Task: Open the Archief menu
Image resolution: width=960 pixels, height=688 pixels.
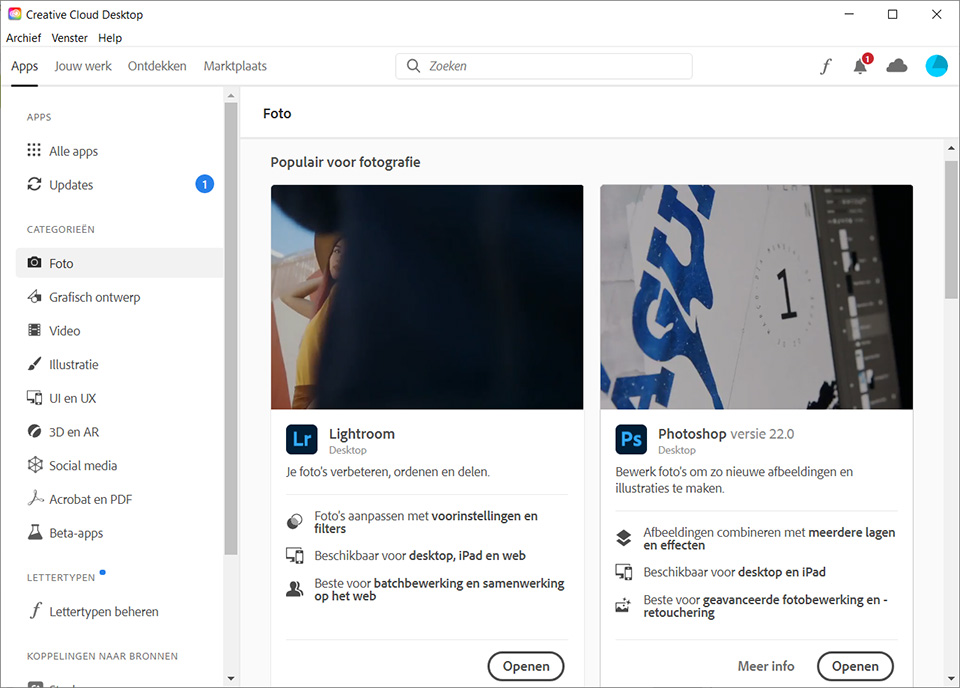Action: point(23,38)
